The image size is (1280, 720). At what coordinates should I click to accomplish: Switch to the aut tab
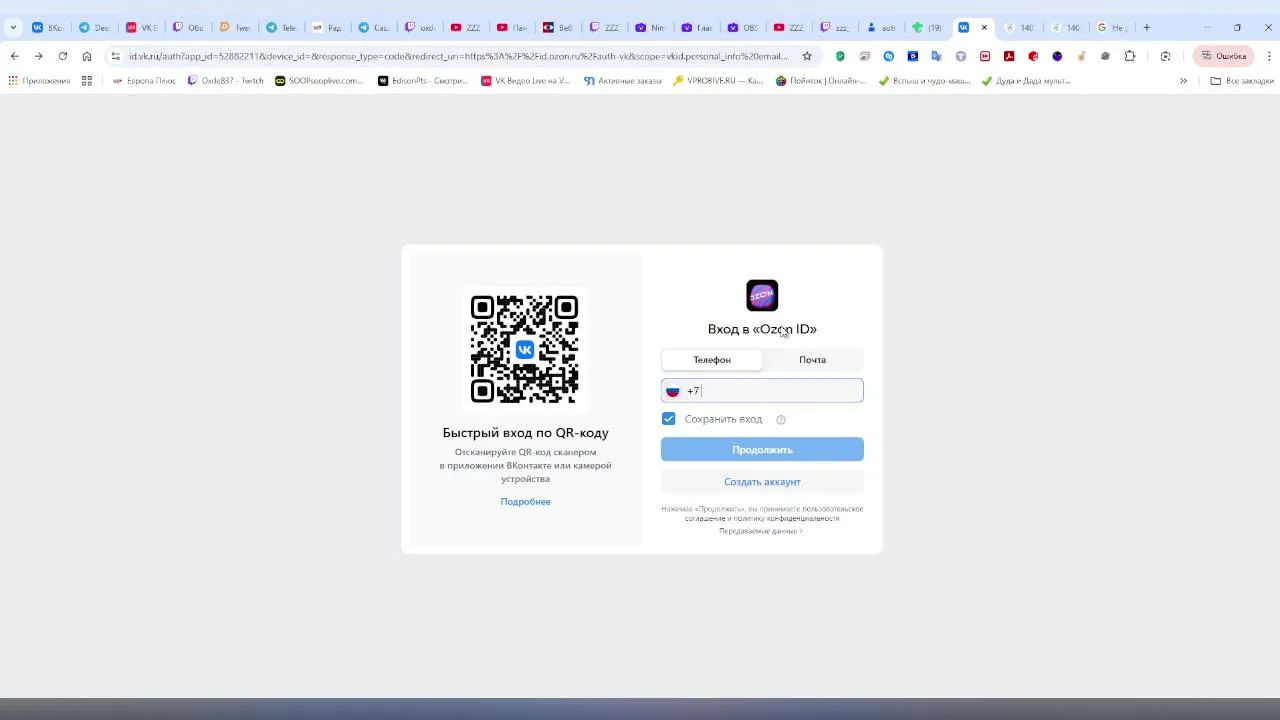[880, 27]
